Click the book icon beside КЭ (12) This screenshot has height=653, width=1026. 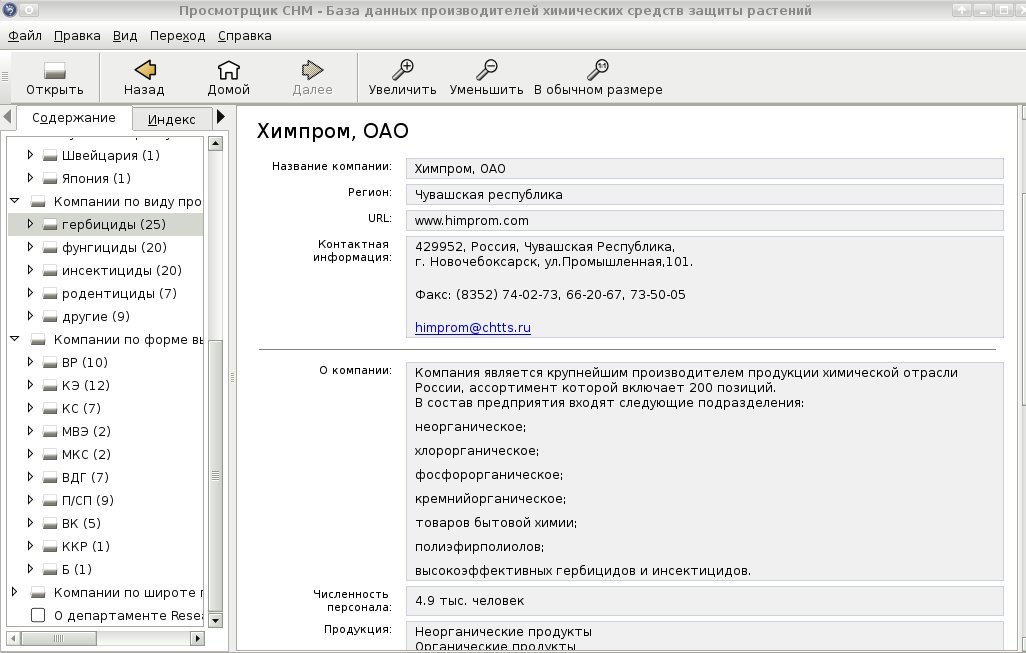click(x=50, y=385)
